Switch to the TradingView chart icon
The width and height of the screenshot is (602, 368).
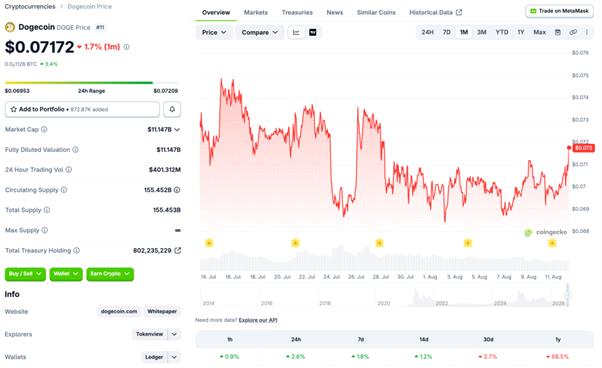tap(313, 33)
